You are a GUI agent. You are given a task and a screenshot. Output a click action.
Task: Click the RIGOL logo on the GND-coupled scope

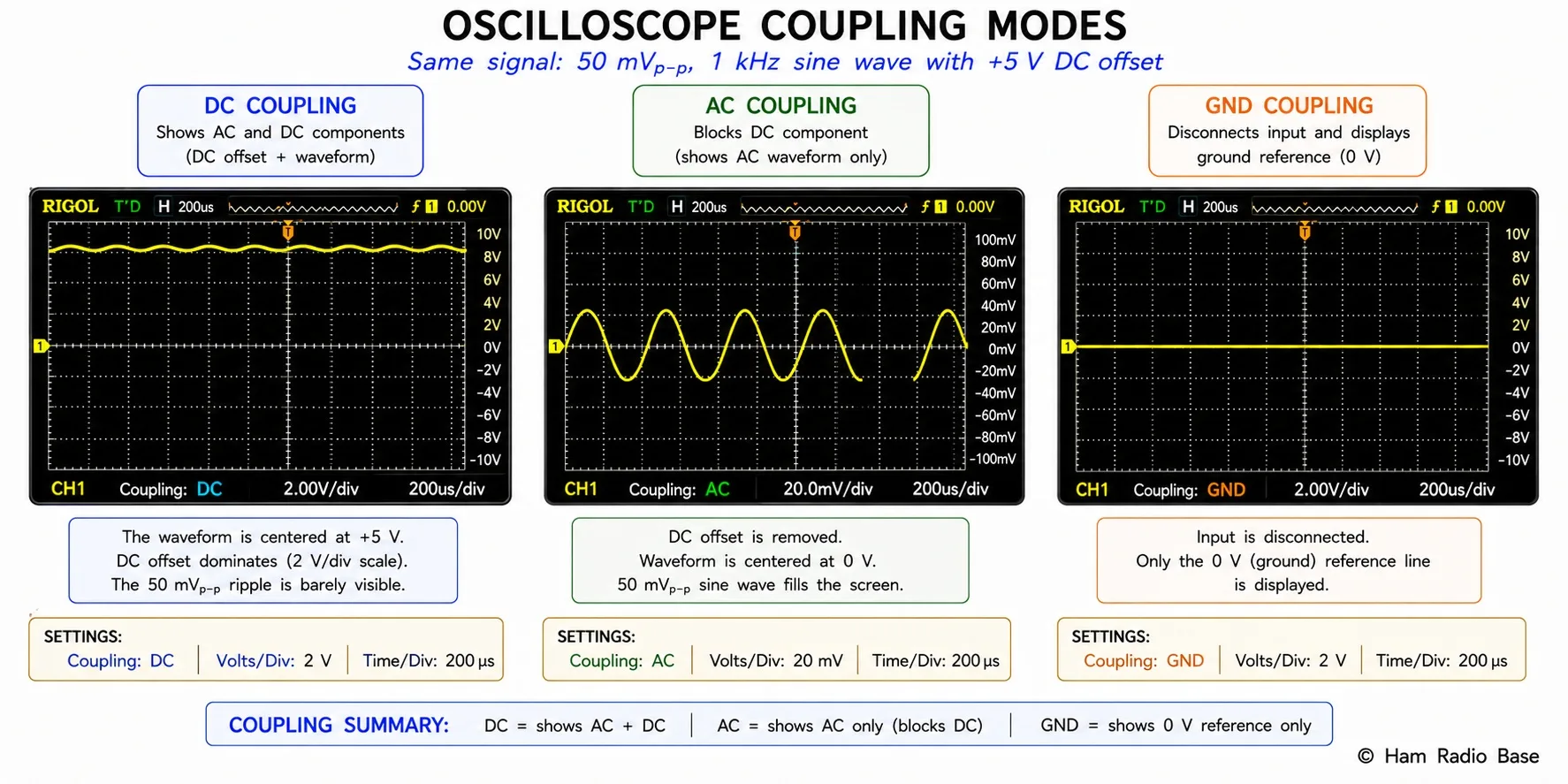coord(1096,206)
